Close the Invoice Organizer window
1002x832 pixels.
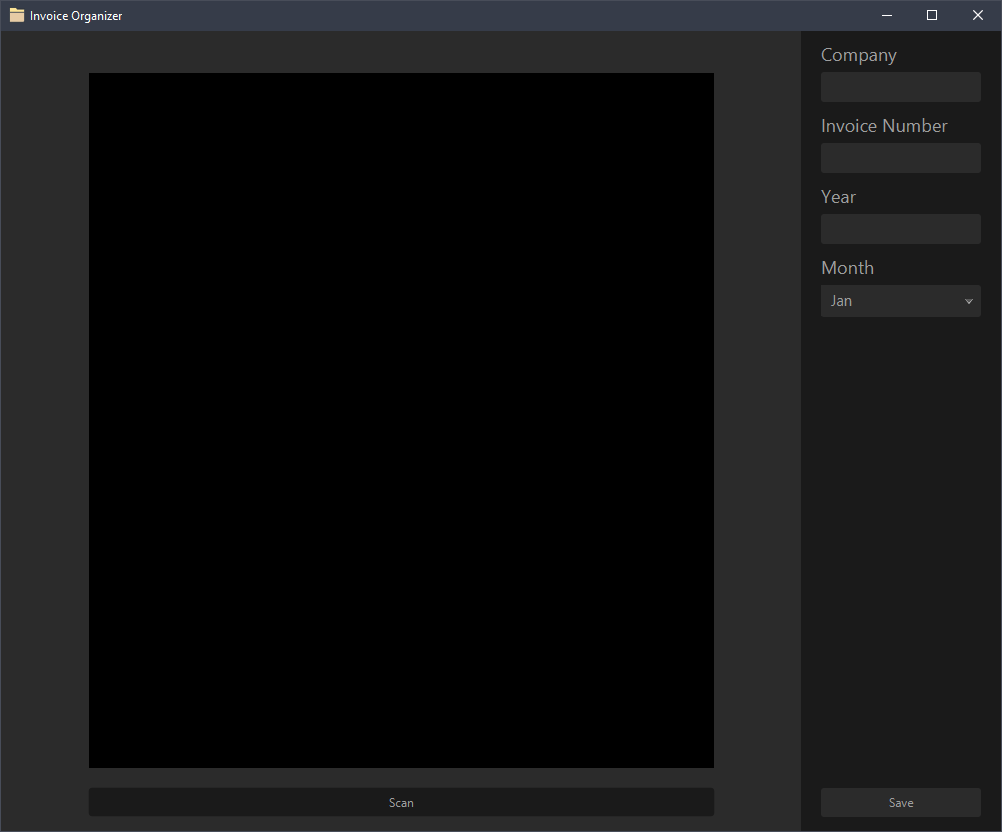tap(978, 15)
